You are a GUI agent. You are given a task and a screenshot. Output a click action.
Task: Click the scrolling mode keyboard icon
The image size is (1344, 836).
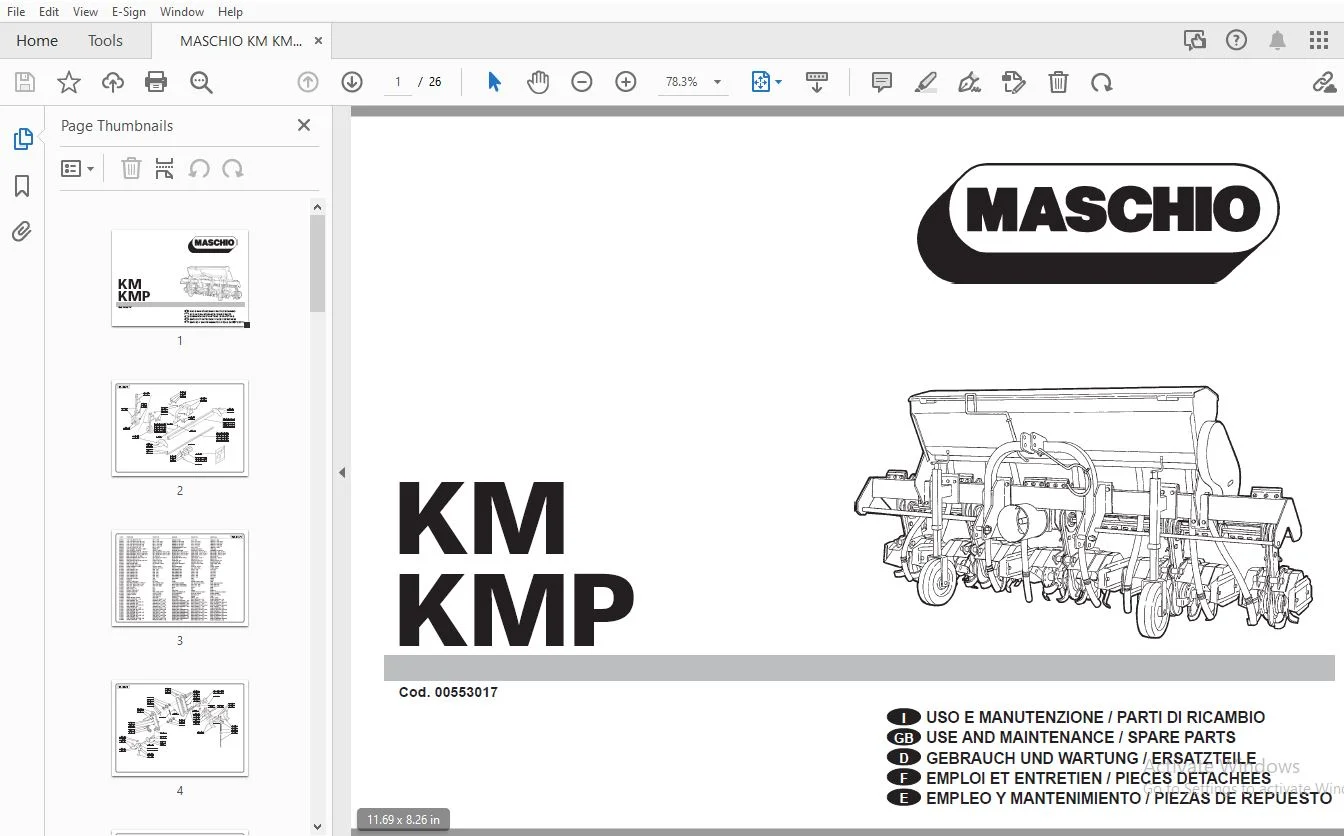817,82
